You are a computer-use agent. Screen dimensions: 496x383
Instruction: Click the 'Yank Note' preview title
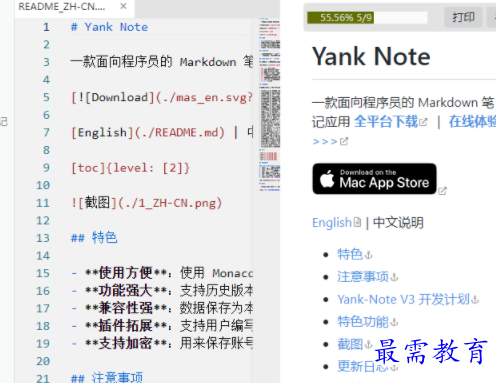(371, 56)
